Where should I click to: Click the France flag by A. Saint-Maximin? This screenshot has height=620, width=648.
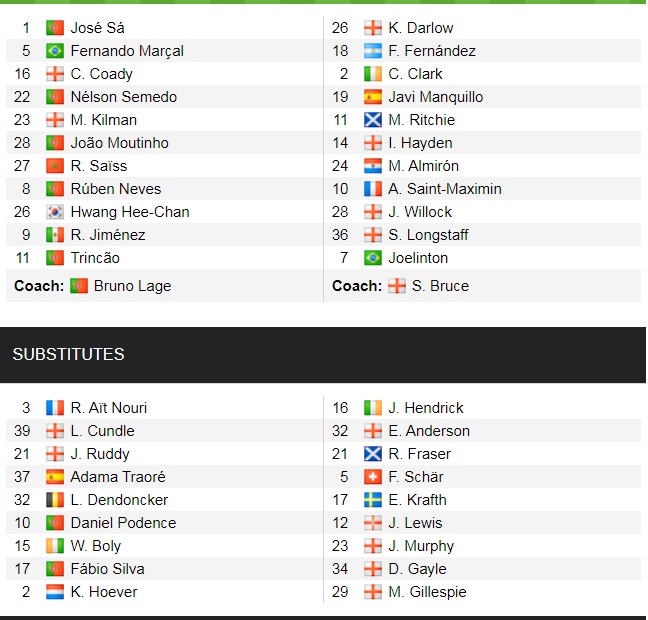pos(372,189)
